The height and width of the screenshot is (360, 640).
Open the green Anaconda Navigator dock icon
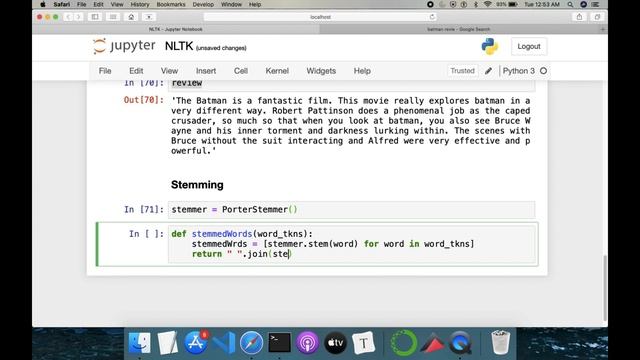point(404,342)
